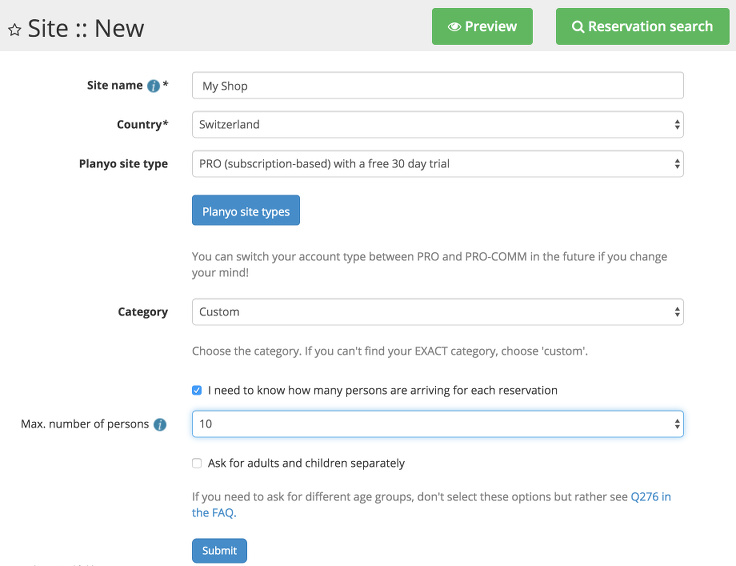Viewport: 736px width, 566px height.
Task: Click the Site :: New page heading
Action: pyautogui.click(x=86, y=29)
